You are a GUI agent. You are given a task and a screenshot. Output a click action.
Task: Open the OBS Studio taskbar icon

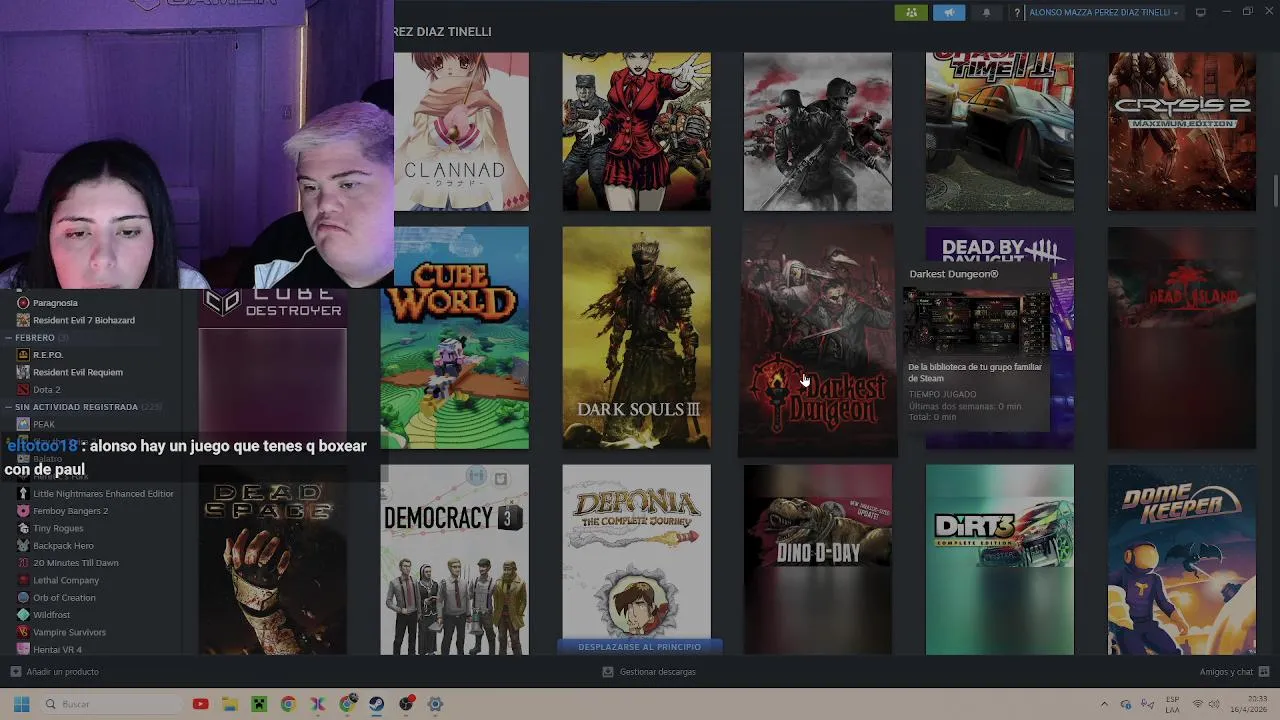point(406,704)
